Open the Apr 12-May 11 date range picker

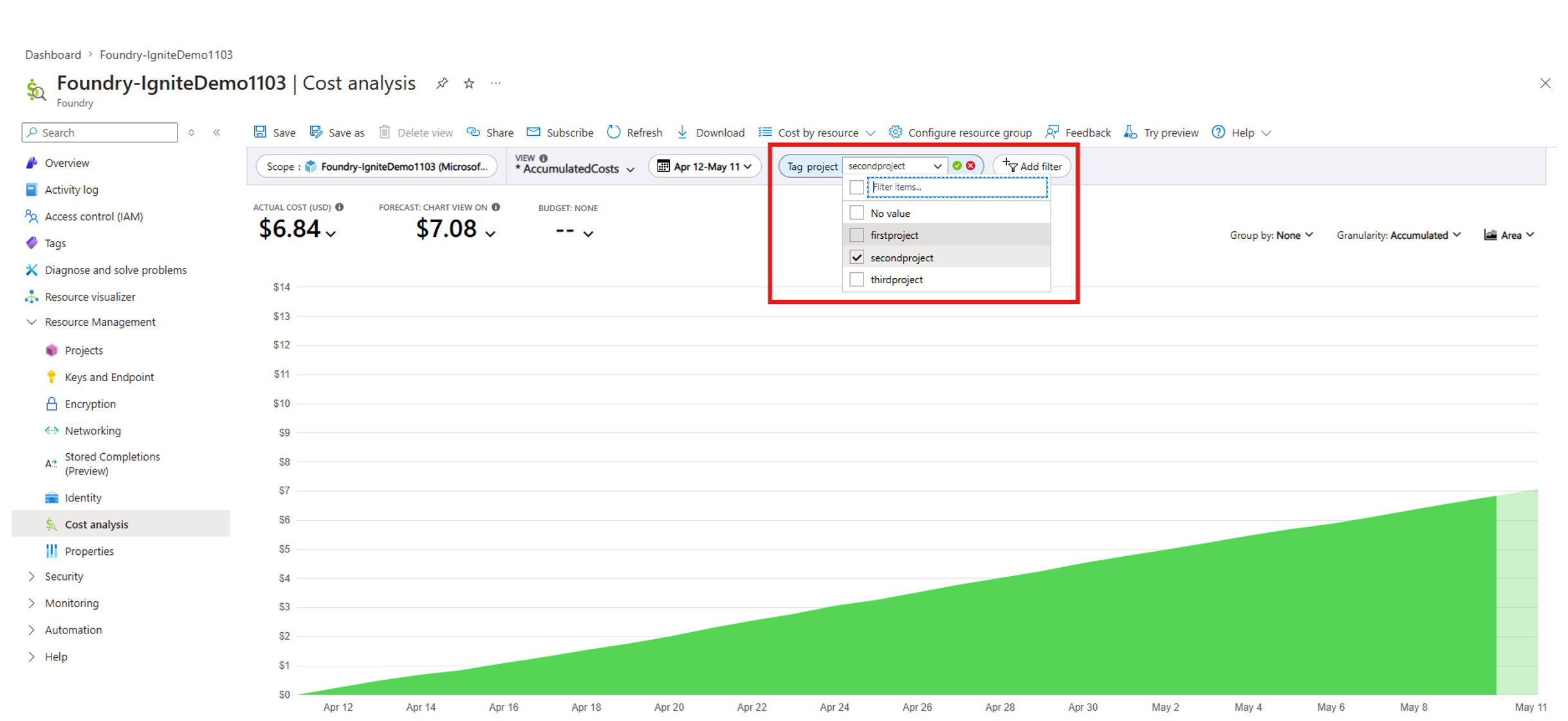point(705,167)
